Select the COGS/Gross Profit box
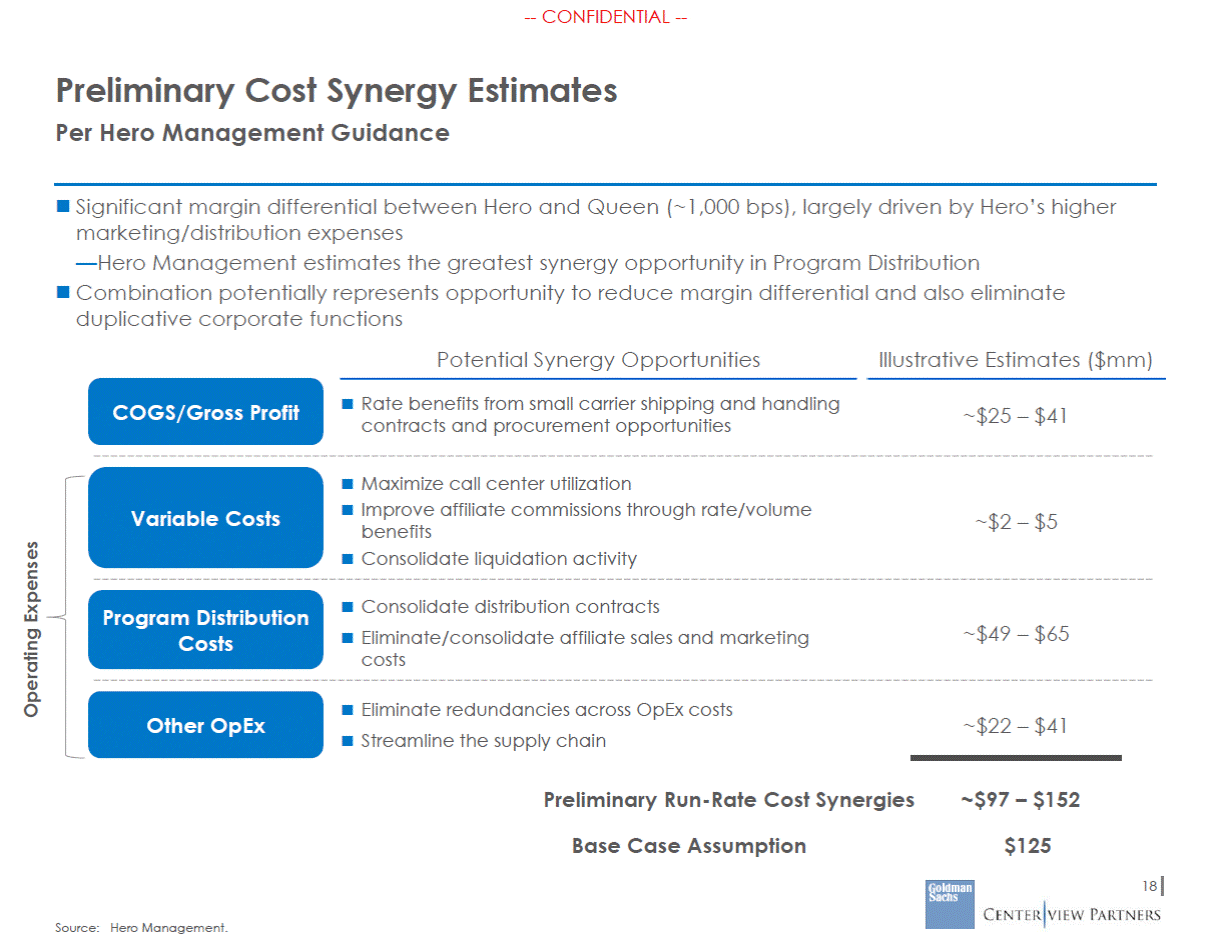1211x934 pixels. click(206, 412)
